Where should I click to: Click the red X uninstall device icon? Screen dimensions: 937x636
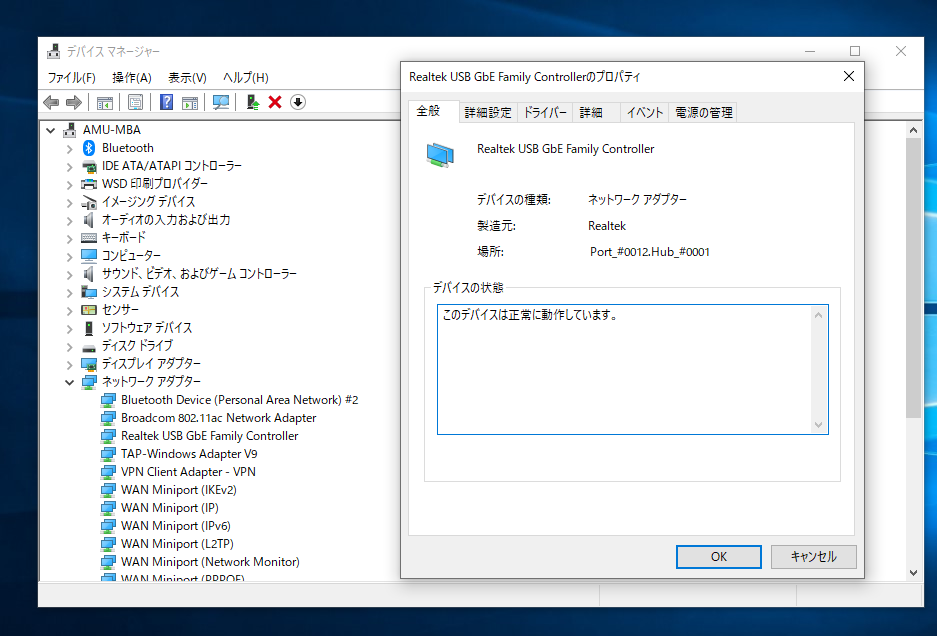click(275, 102)
